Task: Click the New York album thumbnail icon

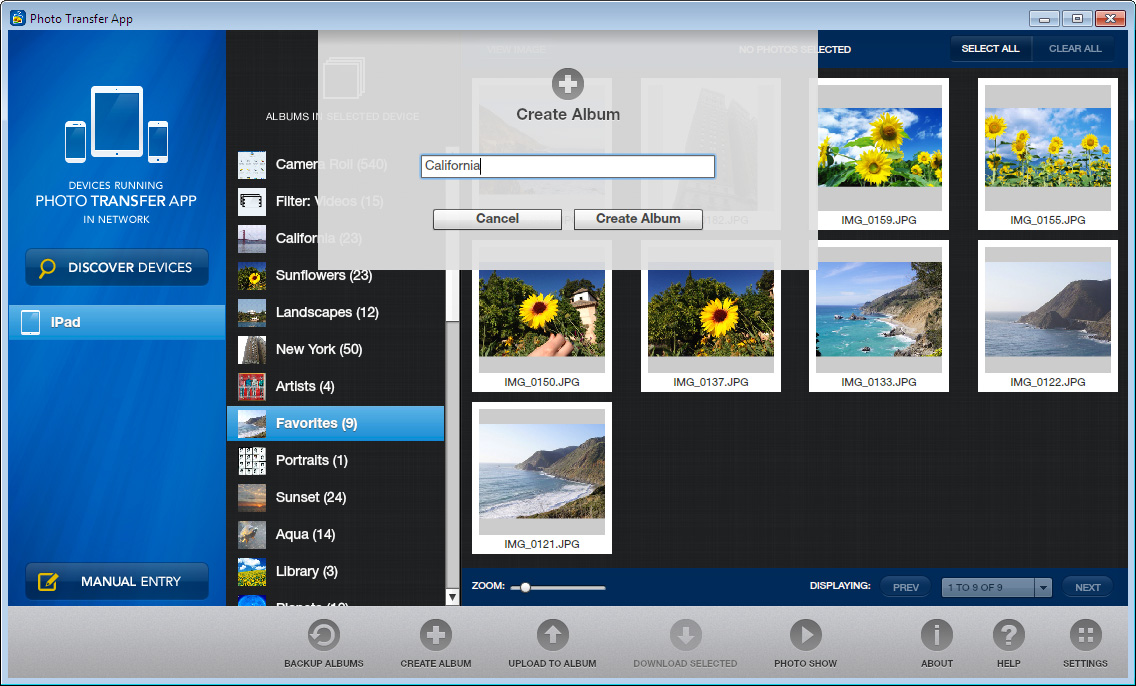Action: point(252,350)
